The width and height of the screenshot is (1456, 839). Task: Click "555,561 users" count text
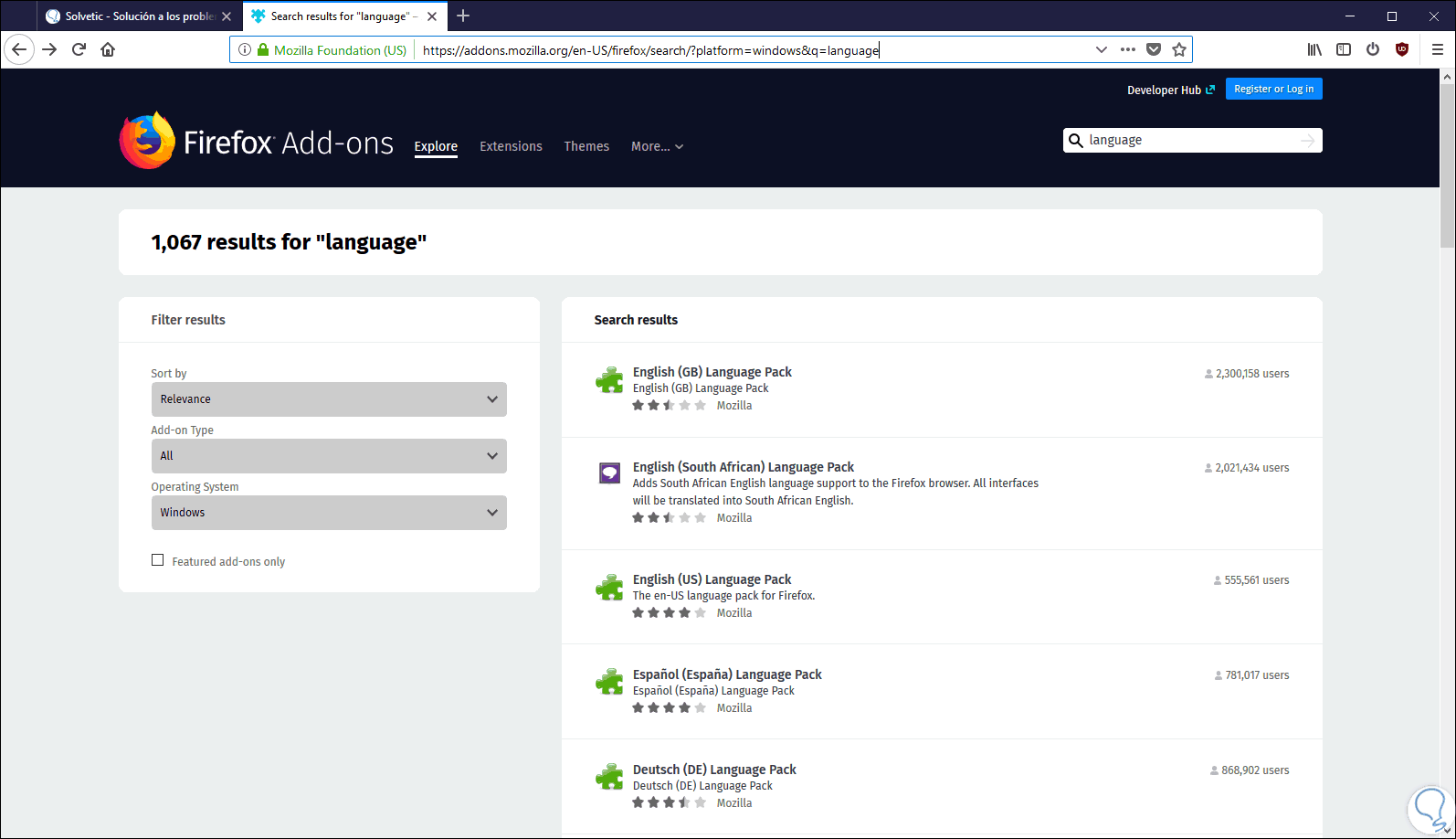click(x=1257, y=580)
